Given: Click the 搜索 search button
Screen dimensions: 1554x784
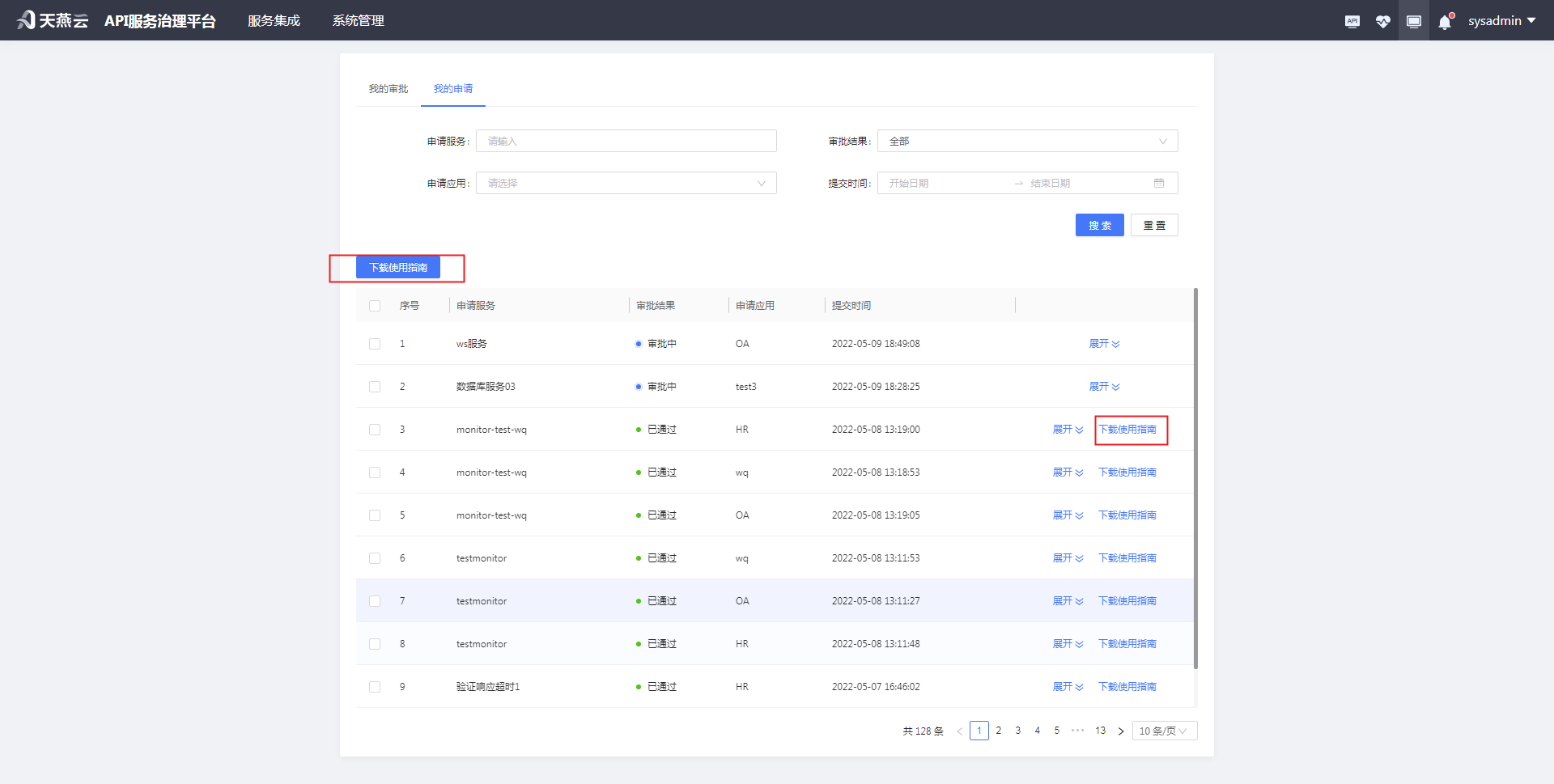Looking at the screenshot, I should tap(1099, 225).
